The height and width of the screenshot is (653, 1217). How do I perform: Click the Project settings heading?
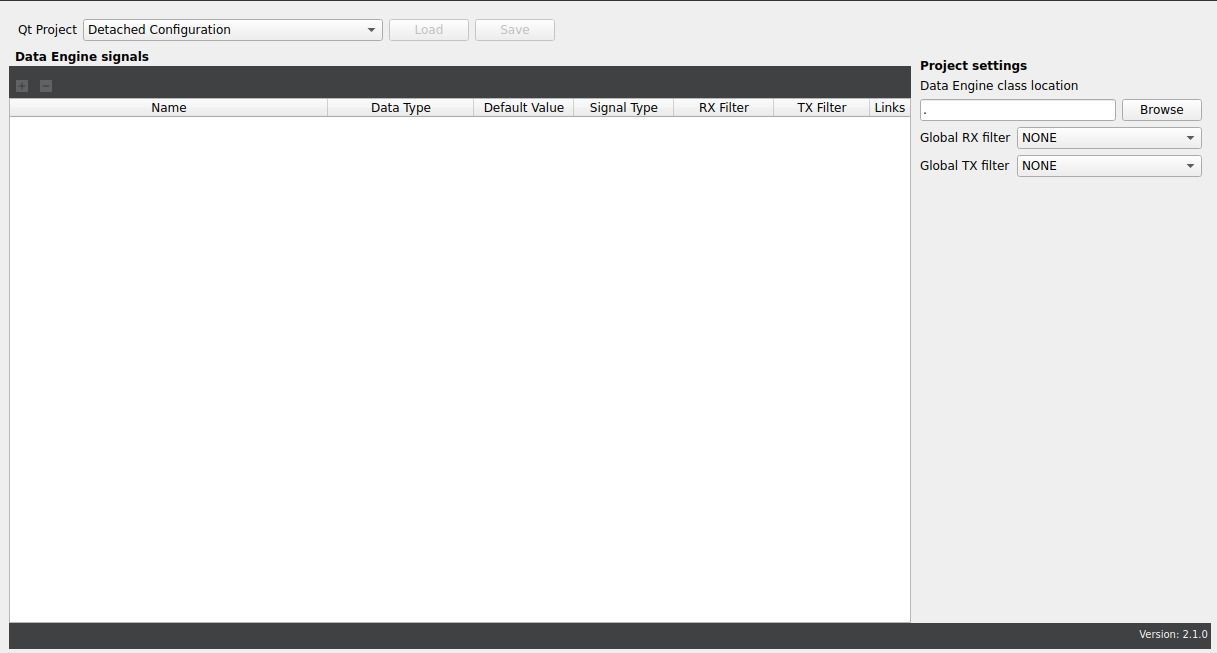[x=973, y=65]
